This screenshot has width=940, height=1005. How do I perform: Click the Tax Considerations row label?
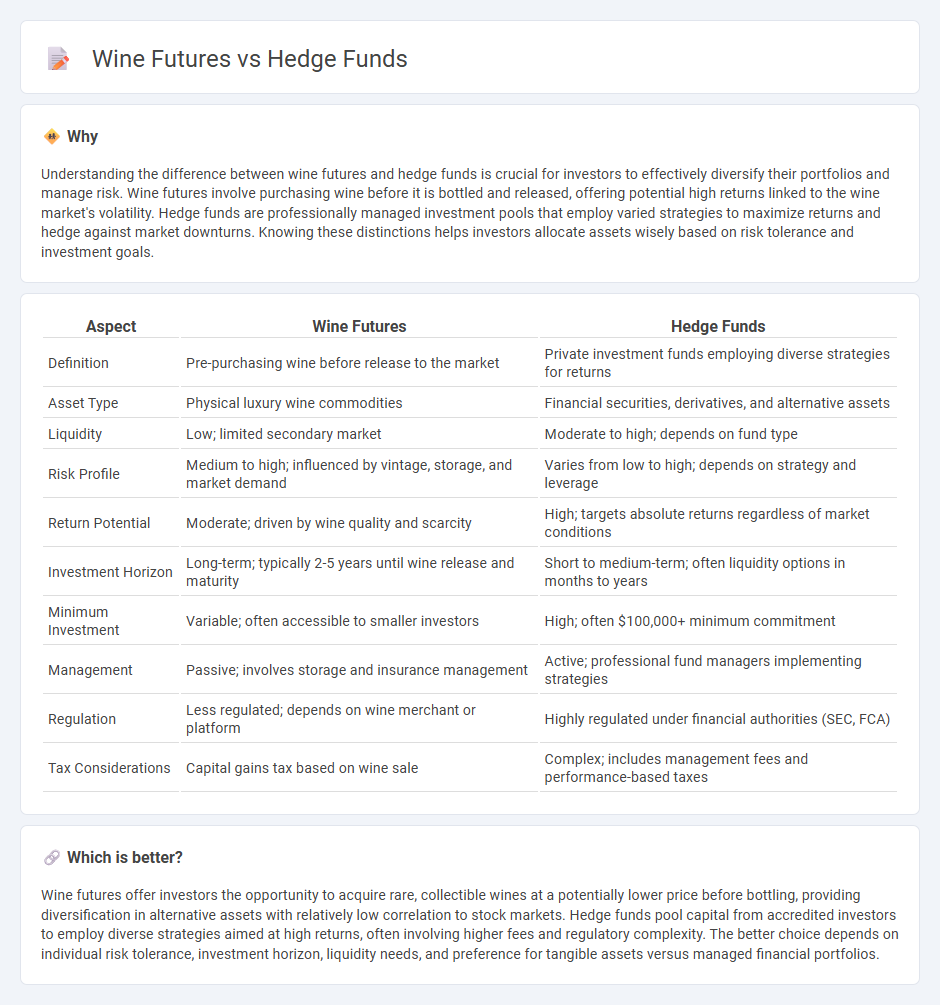(109, 768)
